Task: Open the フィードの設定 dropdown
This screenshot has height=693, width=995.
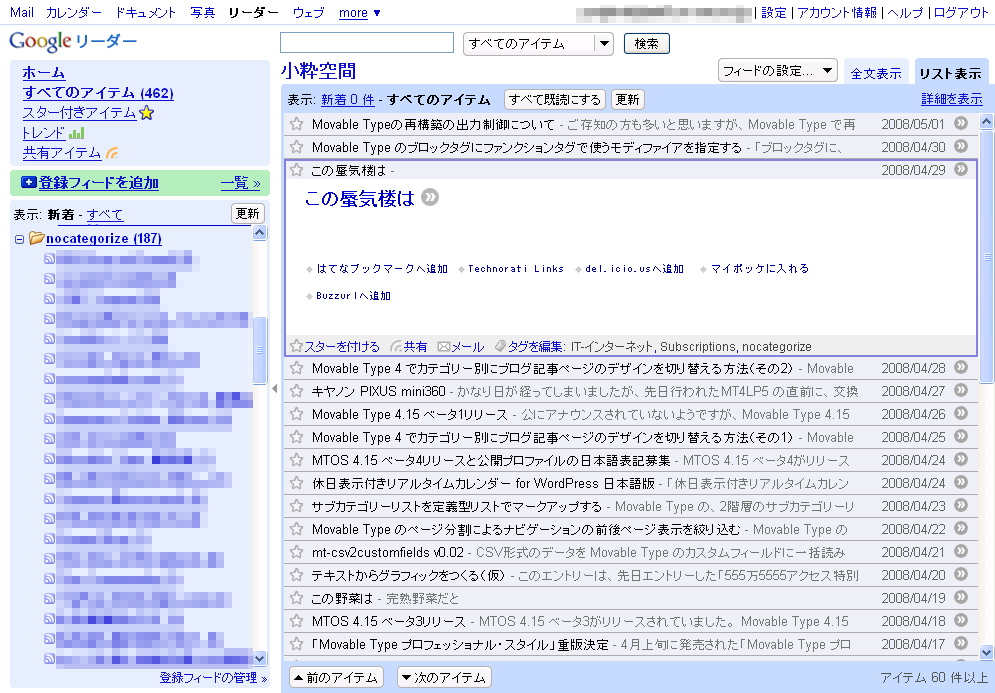Action: [x=777, y=70]
